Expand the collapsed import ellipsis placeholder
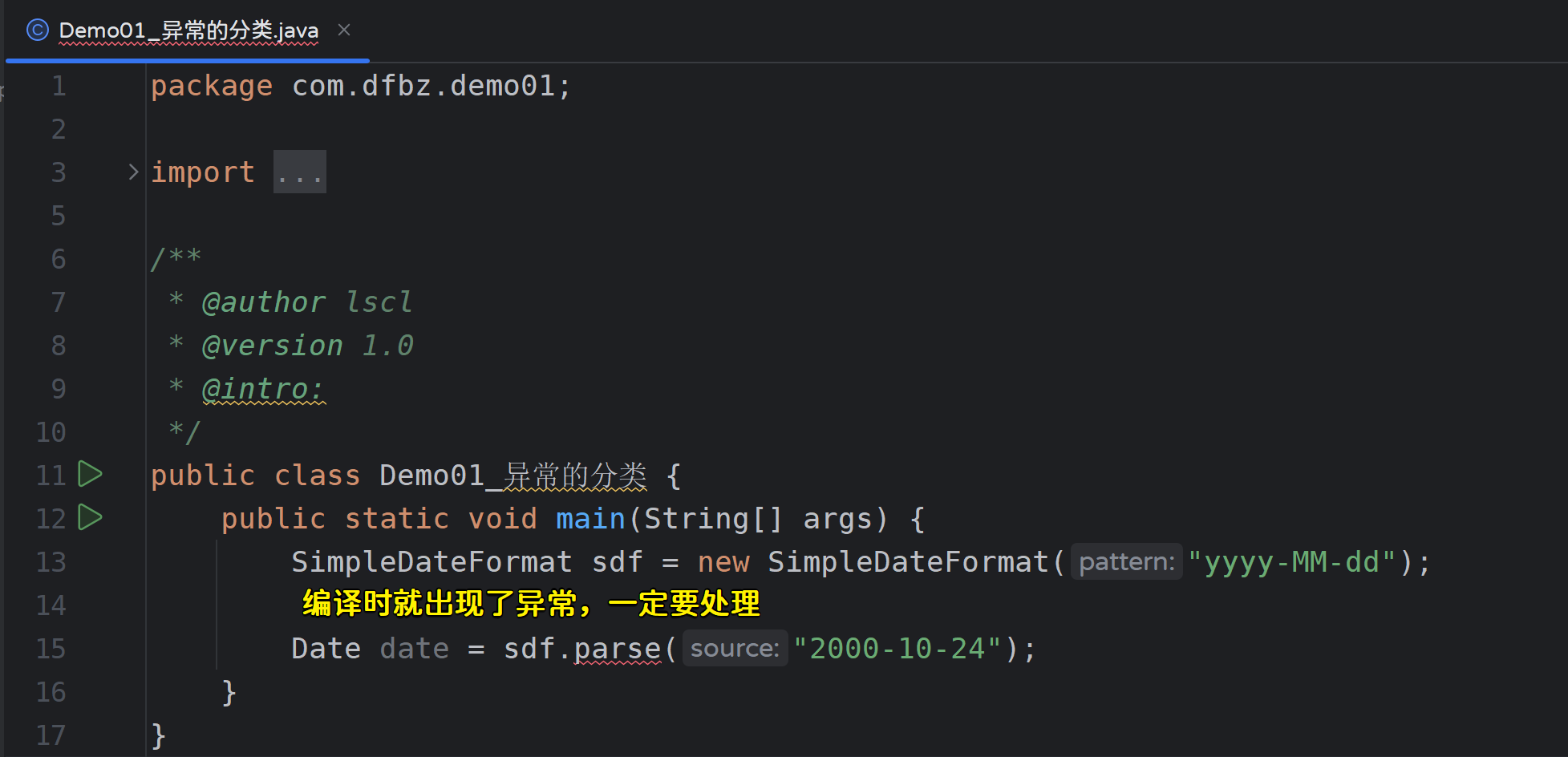The image size is (1568, 757). click(299, 172)
